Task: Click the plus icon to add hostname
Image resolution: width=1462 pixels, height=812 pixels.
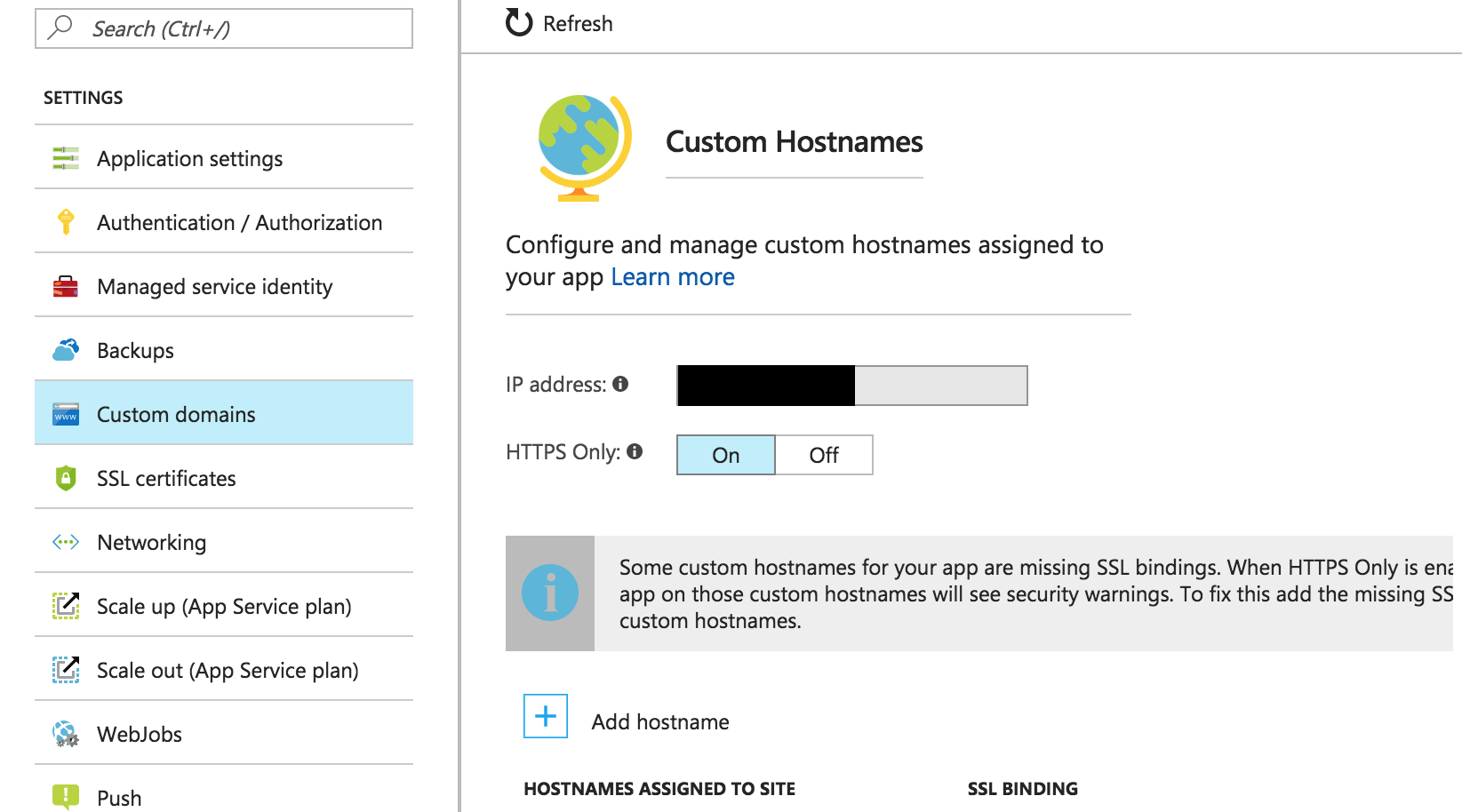Action: [546, 716]
